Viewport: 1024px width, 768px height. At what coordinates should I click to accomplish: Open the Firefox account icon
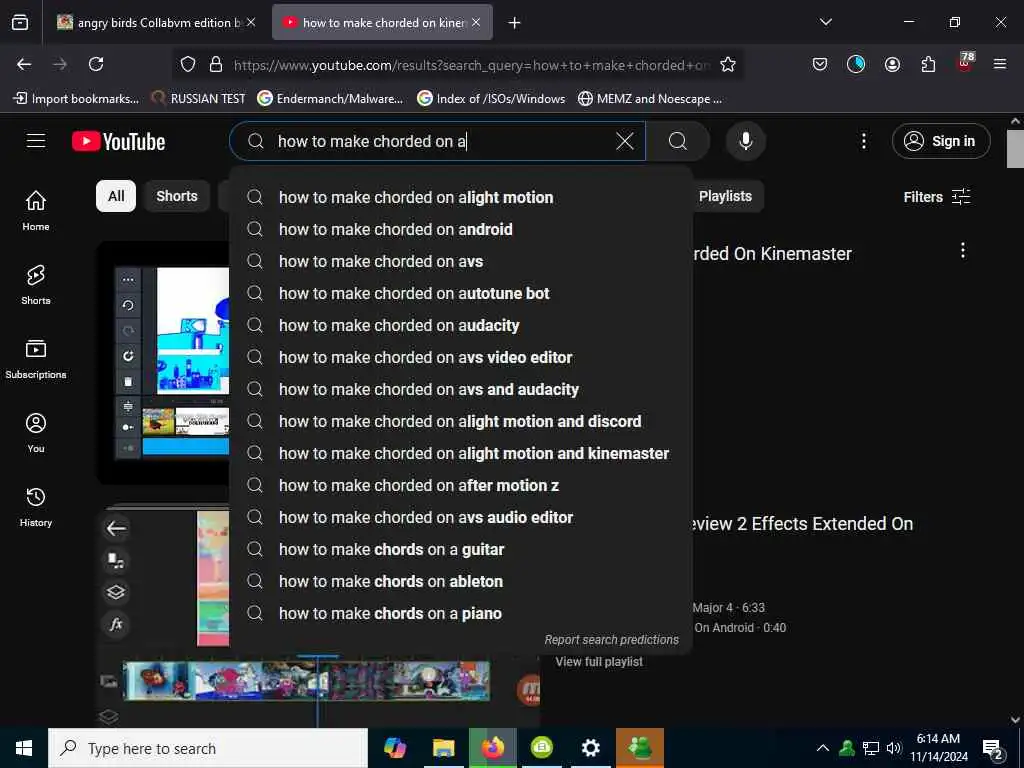[x=892, y=64]
